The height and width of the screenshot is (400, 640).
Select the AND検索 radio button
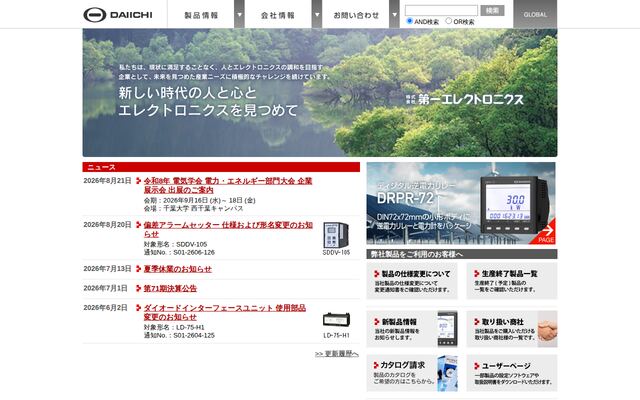click(409, 21)
